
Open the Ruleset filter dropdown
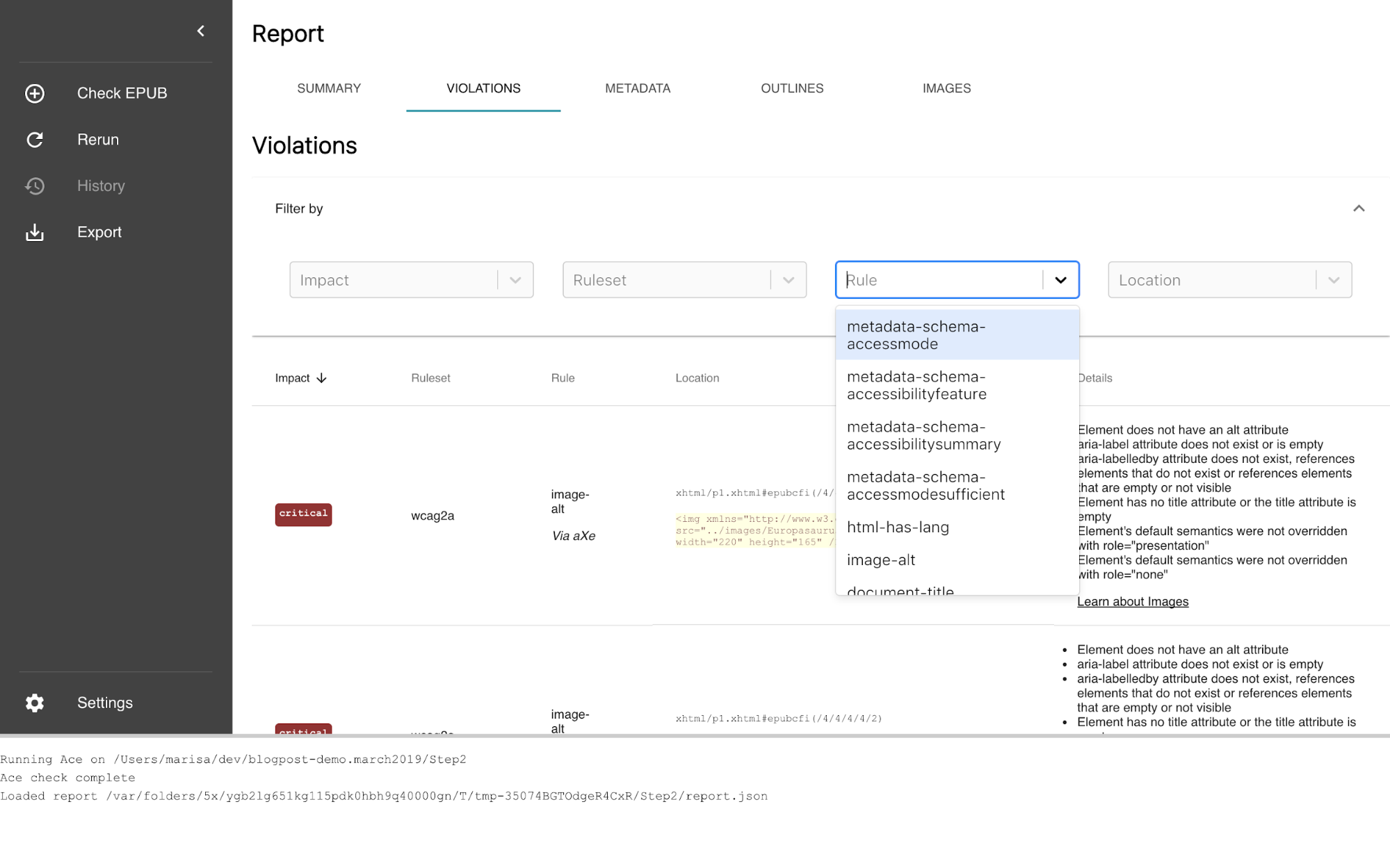point(684,280)
